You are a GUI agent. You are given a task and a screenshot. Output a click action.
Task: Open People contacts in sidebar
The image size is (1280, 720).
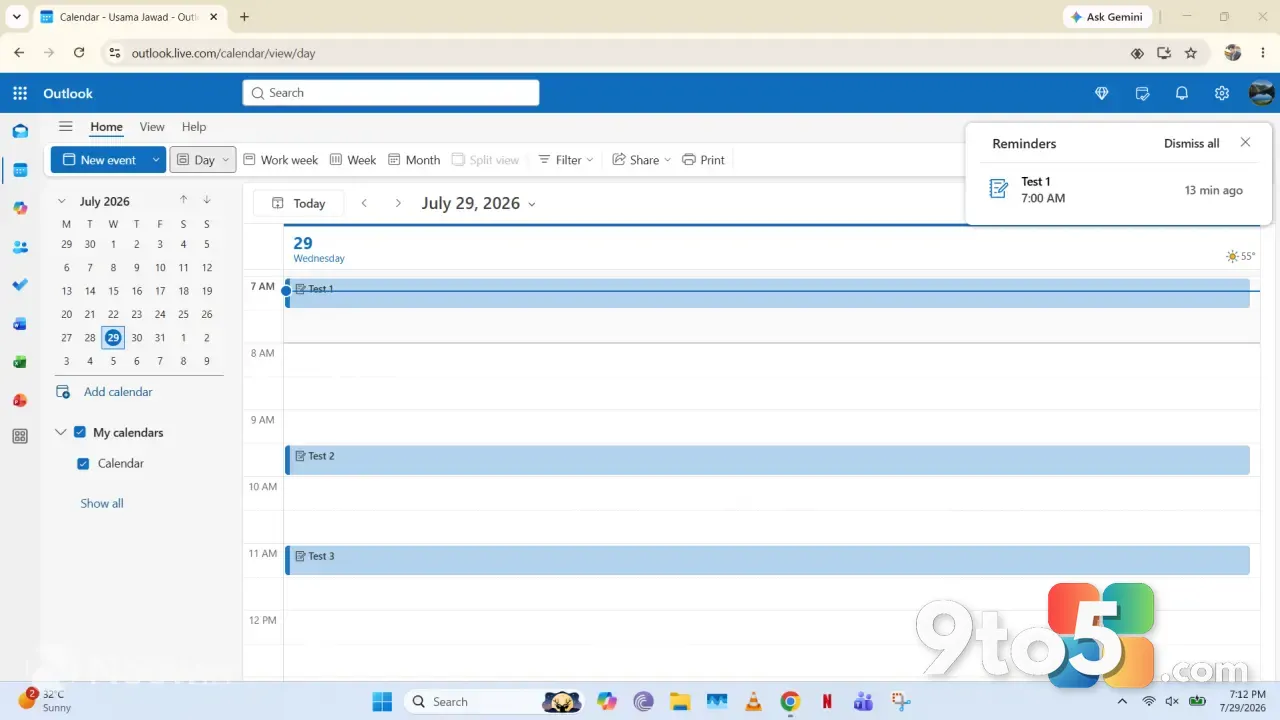click(x=20, y=247)
